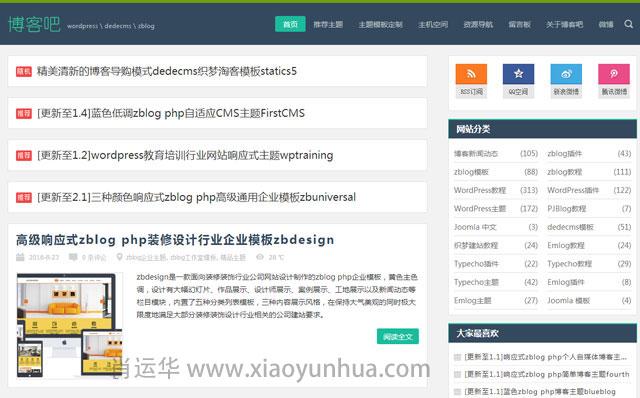
Task: Click the 2016-8-23 post date text
Action: 44,258
